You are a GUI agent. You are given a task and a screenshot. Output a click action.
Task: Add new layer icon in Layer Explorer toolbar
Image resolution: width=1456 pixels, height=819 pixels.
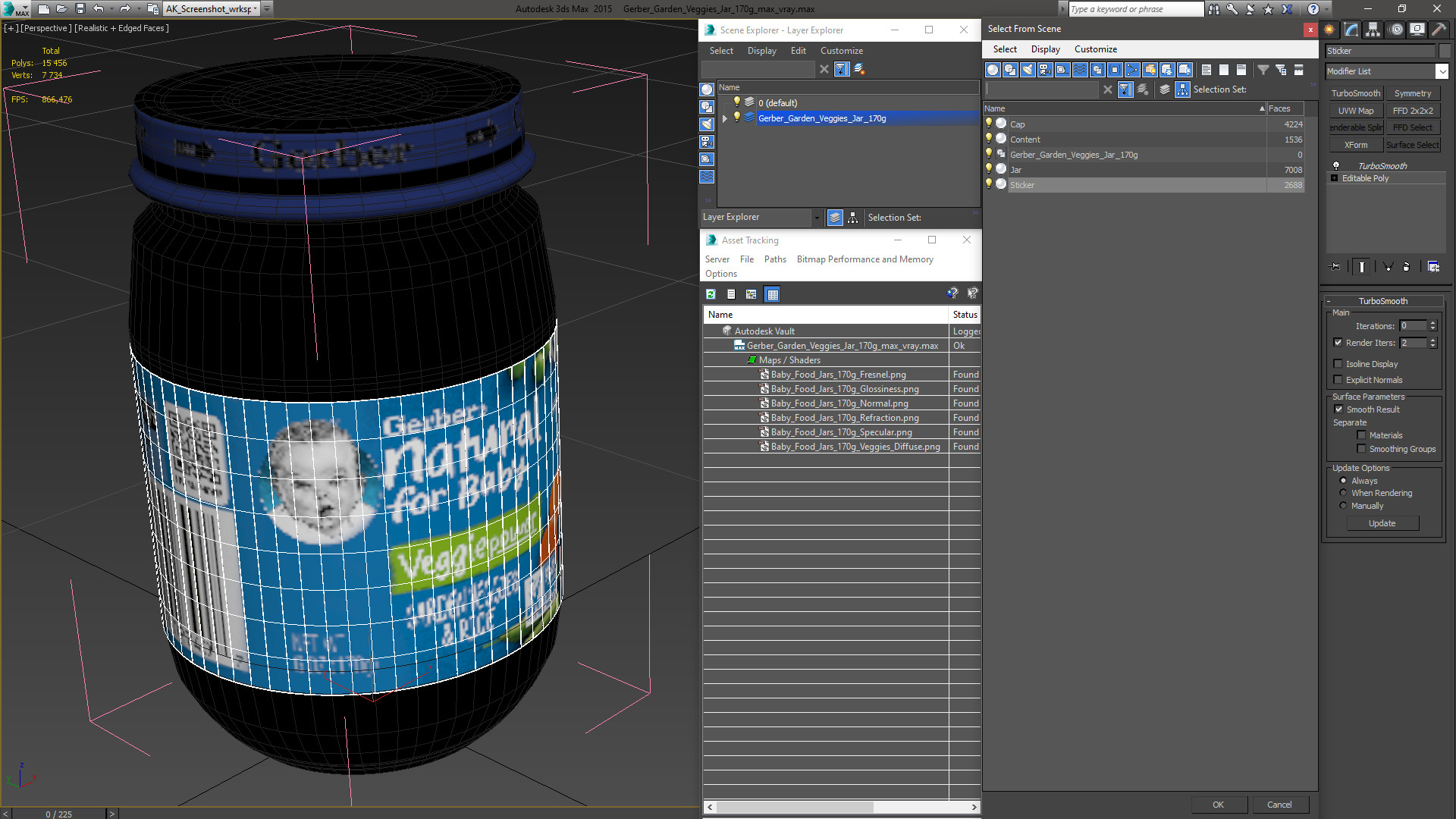859,69
